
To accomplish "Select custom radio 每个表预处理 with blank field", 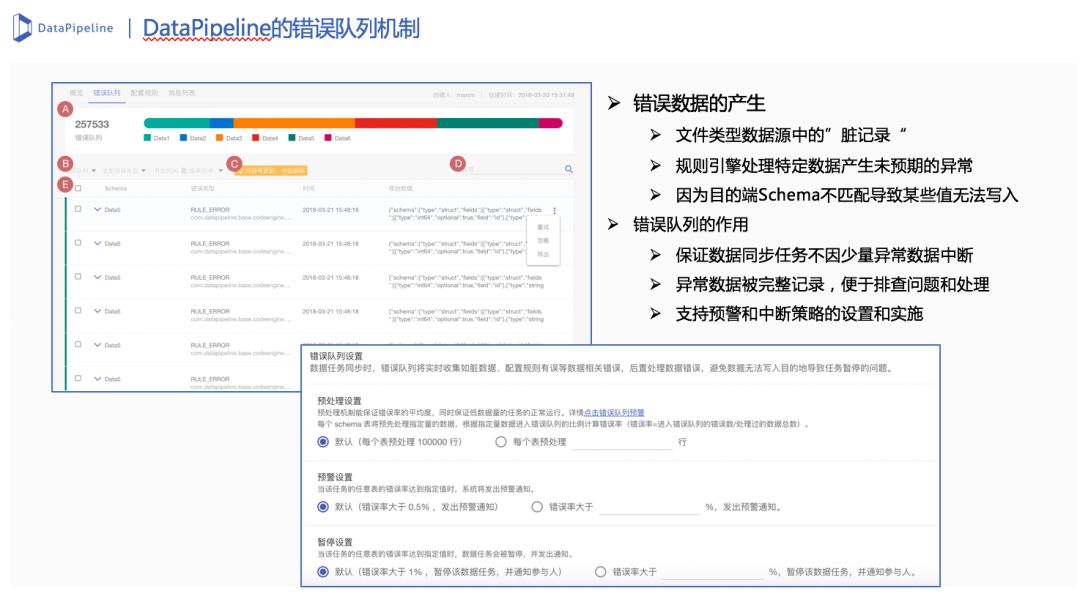I will tap(501, 442).
